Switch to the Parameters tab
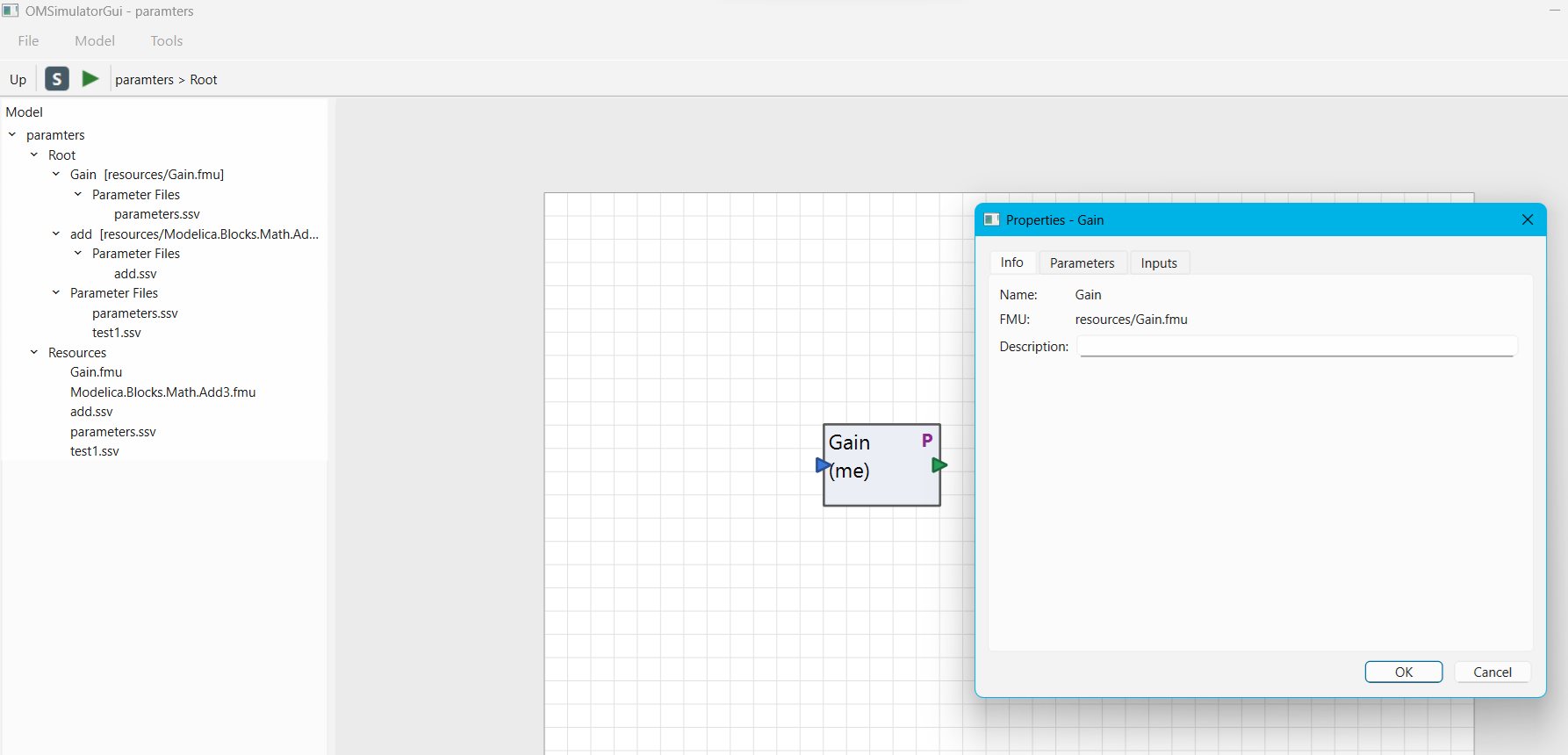The image size is (1568, 755). pyautogui.click(x=1082, y=262)
